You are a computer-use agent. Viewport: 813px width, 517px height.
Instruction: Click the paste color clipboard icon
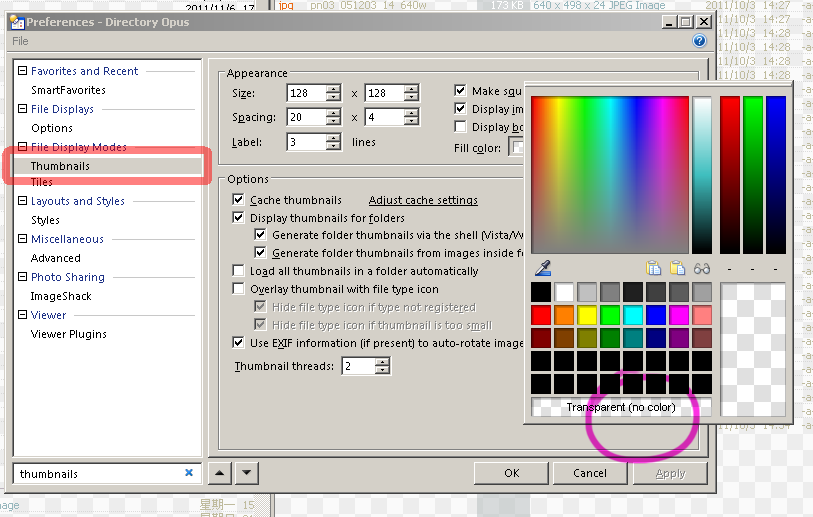coord(677,268)
